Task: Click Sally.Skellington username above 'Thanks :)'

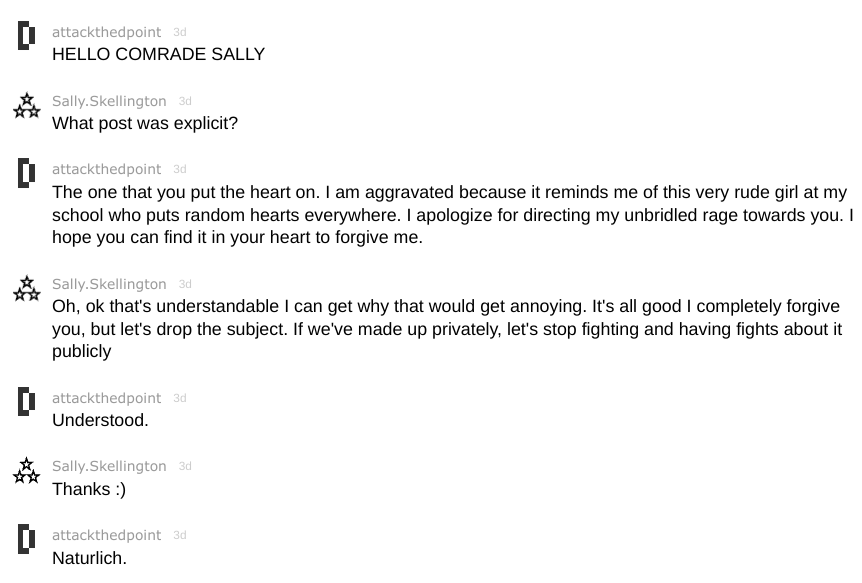Action: (109, 466)
